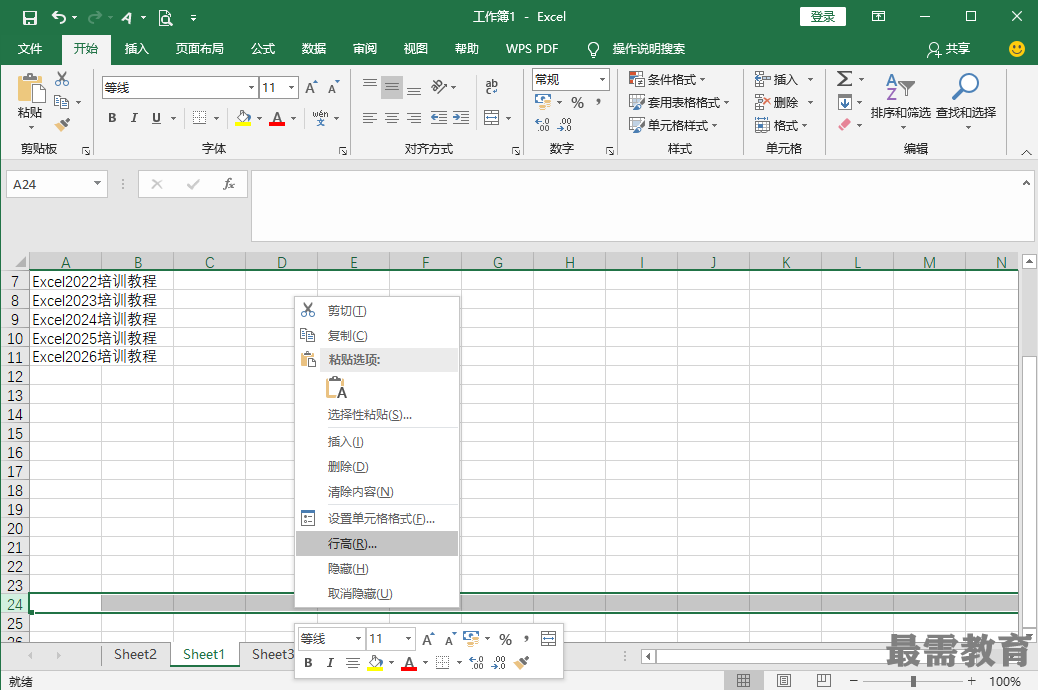
Task: Increase decimal places in ribbon
Action: click(x=542, y=124)
